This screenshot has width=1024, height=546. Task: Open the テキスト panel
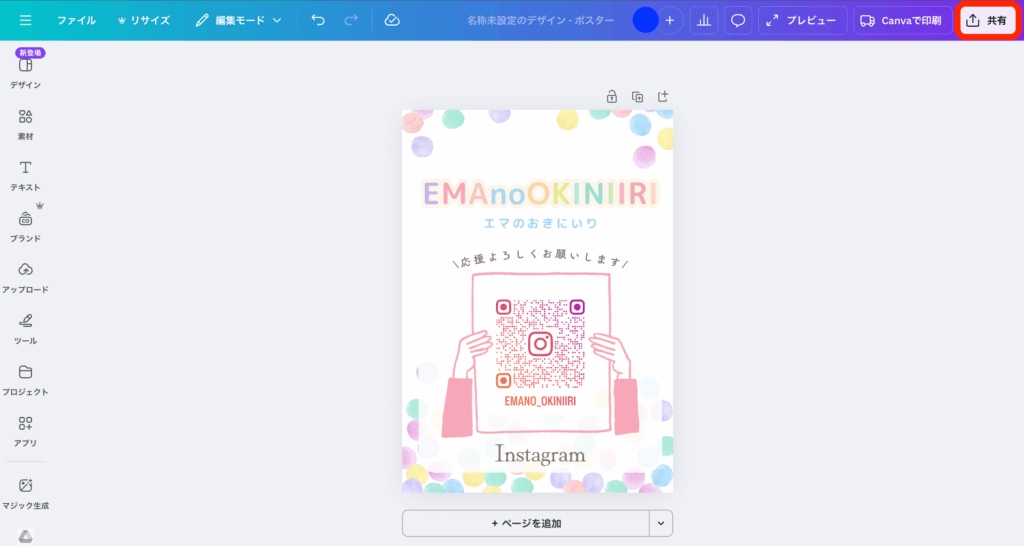pos(25,175)
